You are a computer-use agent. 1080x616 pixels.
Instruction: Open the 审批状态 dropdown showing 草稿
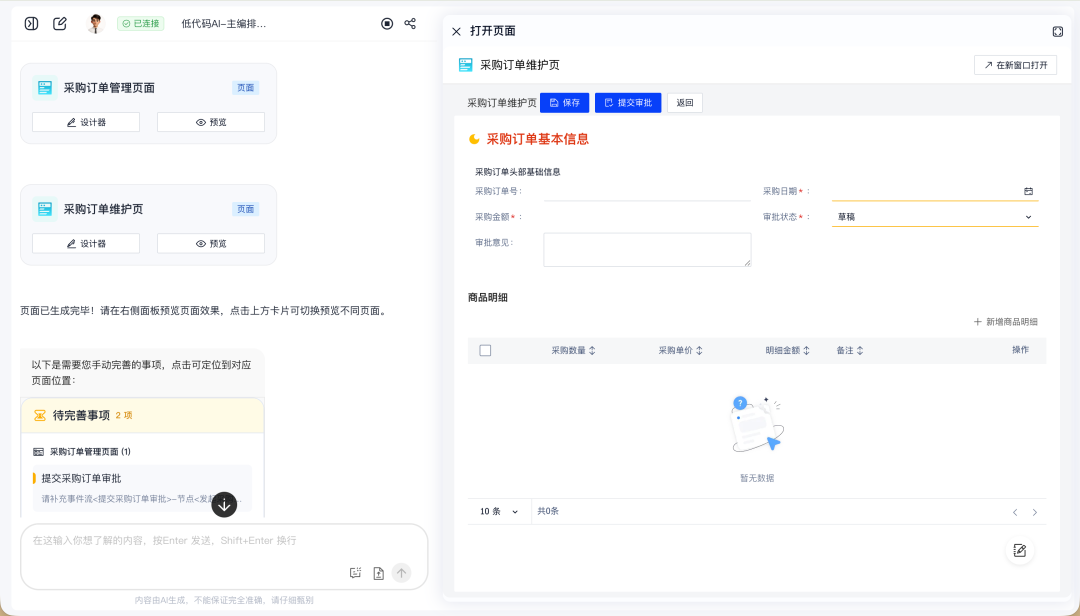935,216
